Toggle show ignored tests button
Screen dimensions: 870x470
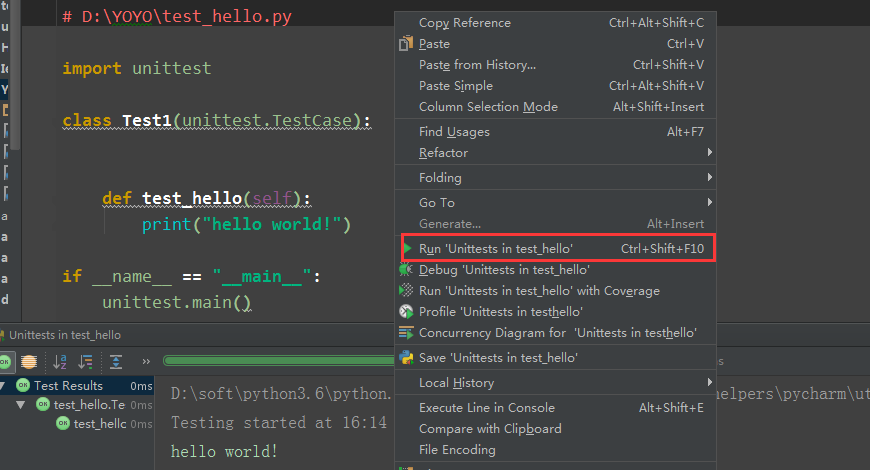click(29, 362)
